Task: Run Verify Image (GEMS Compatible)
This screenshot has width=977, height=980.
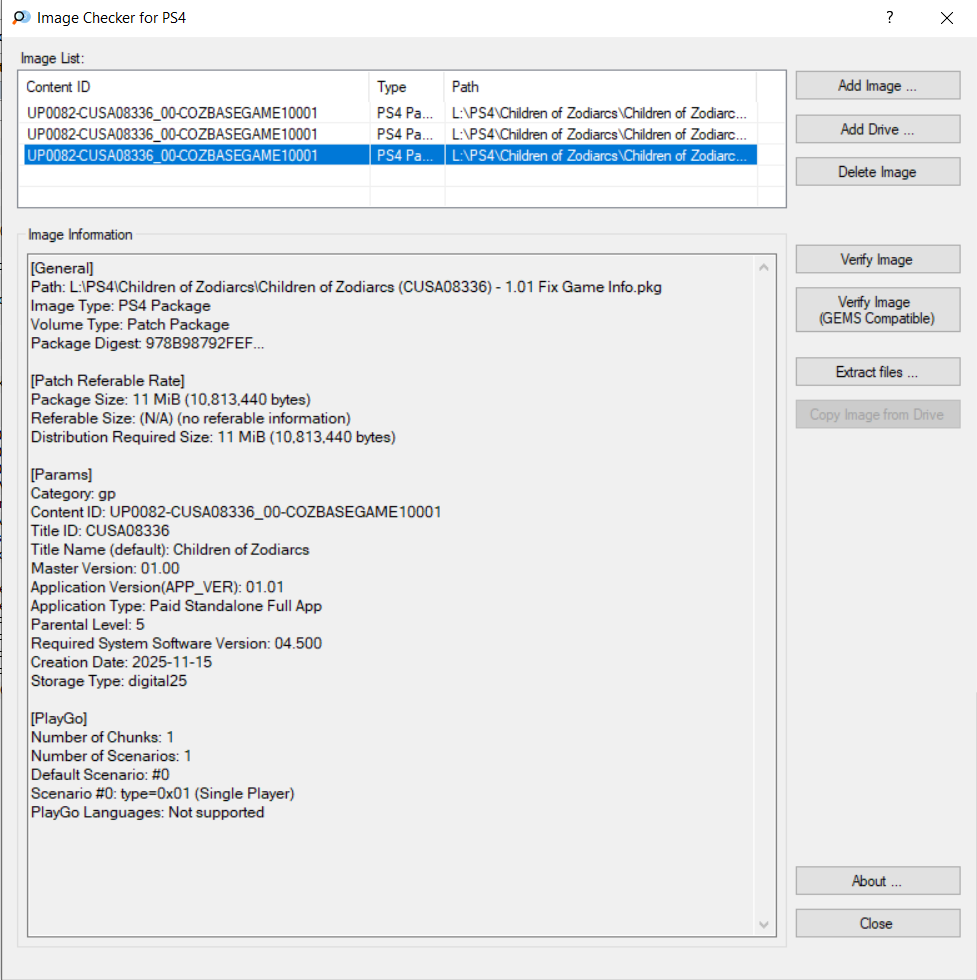Action: pyautogui.click(x=877, y=310)
